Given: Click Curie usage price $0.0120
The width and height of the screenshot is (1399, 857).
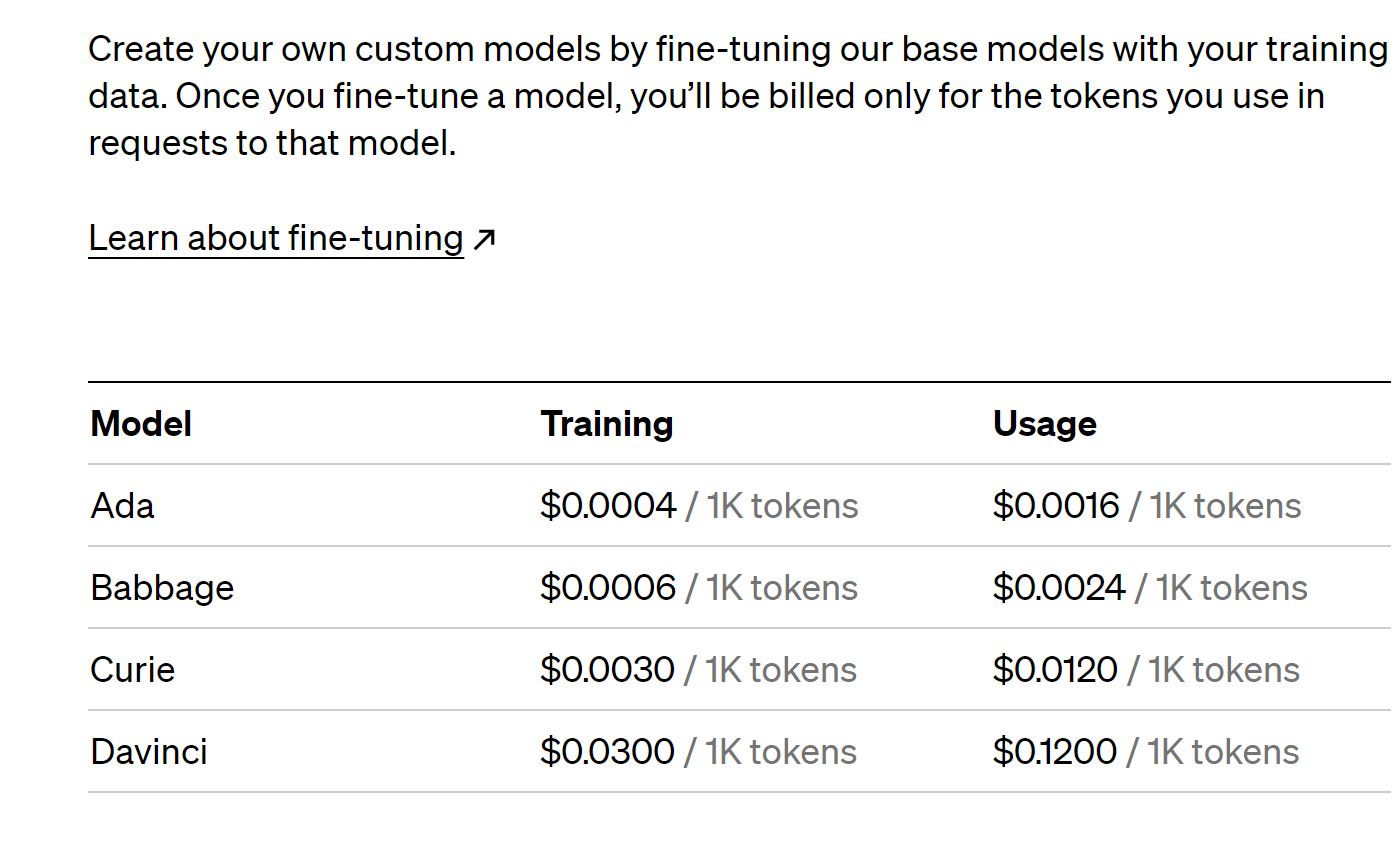Looking at the screenshot, I should click(x=1055, y=670).
